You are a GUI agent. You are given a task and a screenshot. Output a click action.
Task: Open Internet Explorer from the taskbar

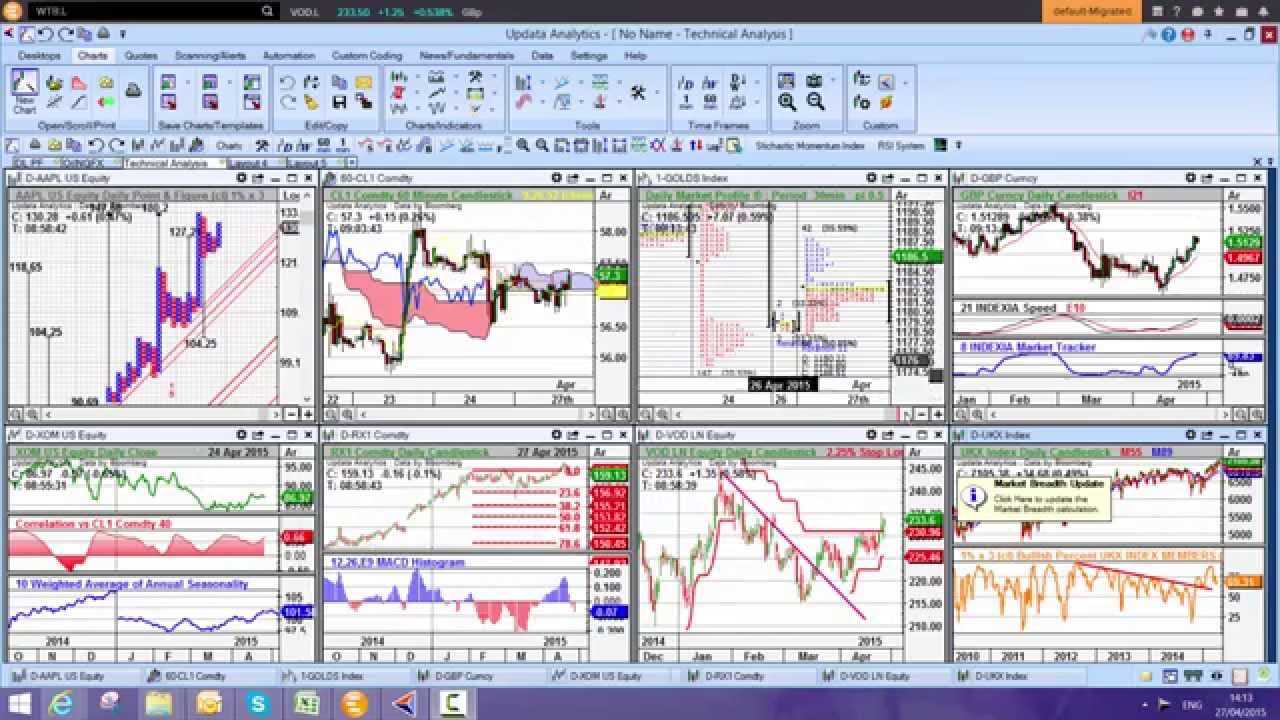coord(62,704)
